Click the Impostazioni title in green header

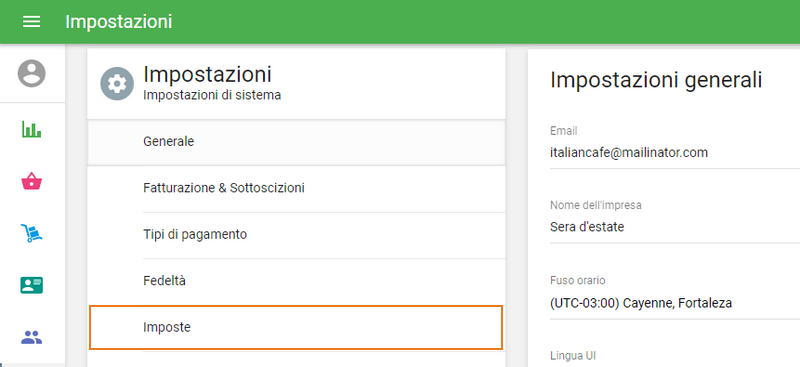coord(118,22)
